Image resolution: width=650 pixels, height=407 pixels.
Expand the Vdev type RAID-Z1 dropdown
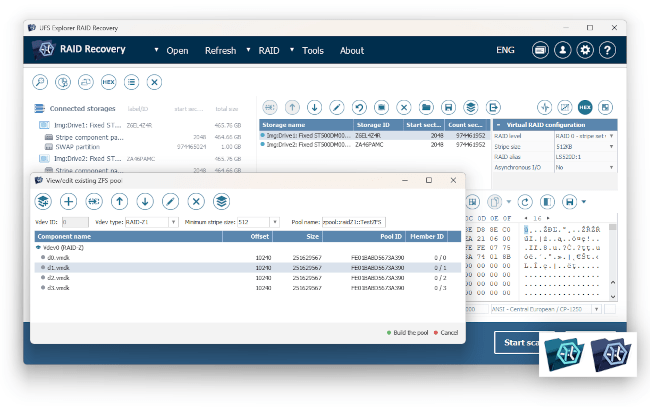[174, 222]
